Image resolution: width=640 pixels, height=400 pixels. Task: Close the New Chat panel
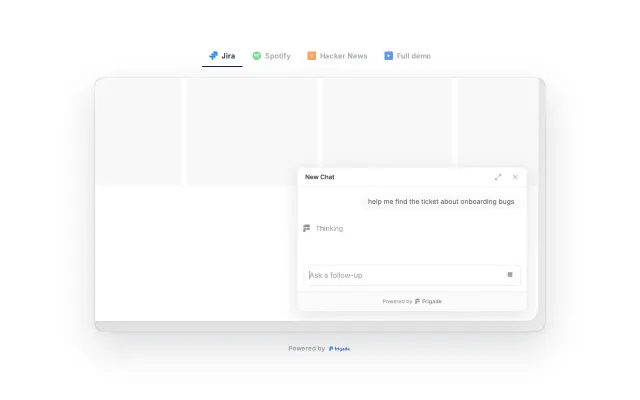(515, 177)
